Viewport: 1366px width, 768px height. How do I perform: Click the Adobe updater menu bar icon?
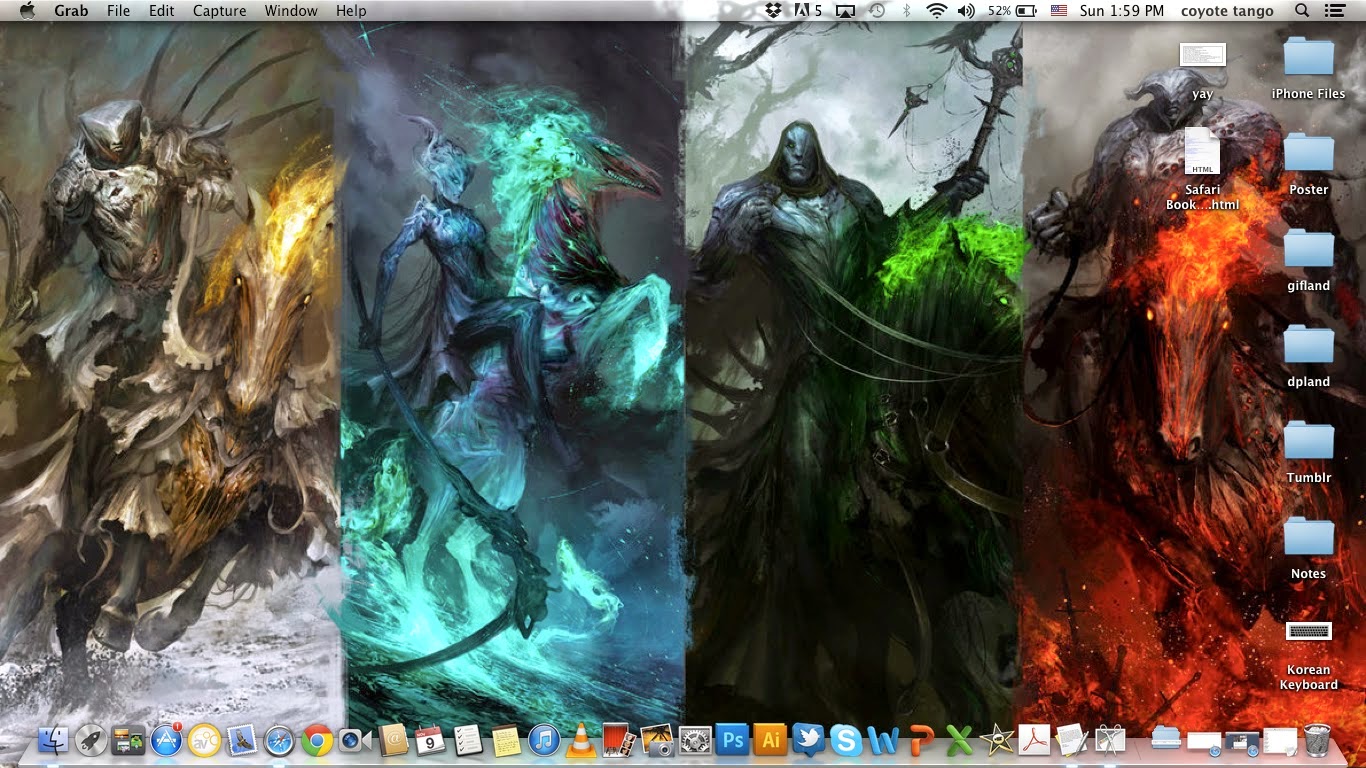[x=807, y=11]
